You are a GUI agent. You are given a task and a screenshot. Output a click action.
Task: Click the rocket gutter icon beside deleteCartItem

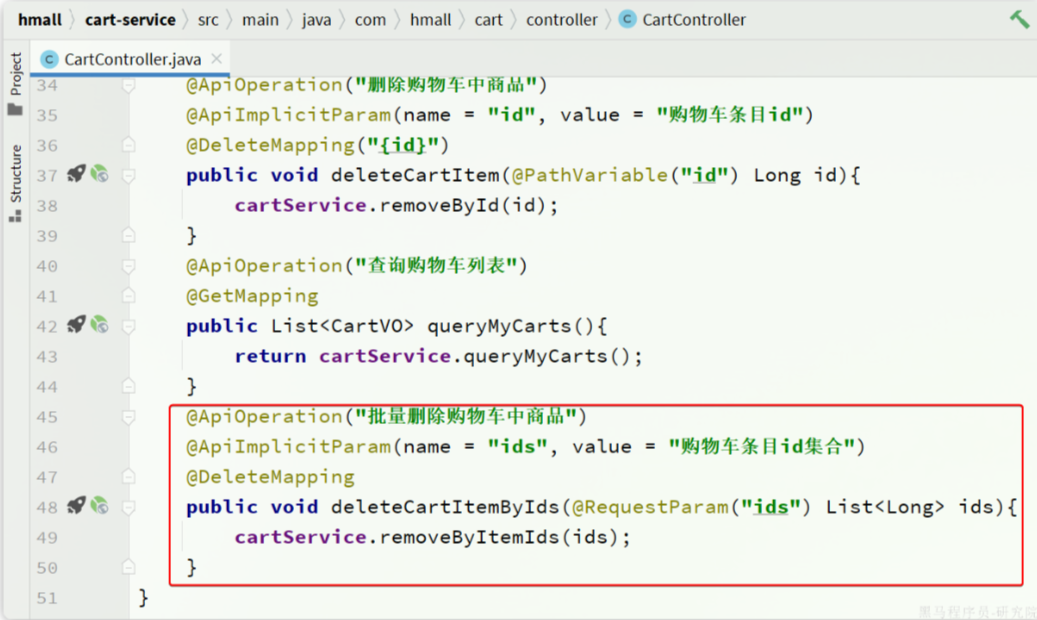(76, 175)
